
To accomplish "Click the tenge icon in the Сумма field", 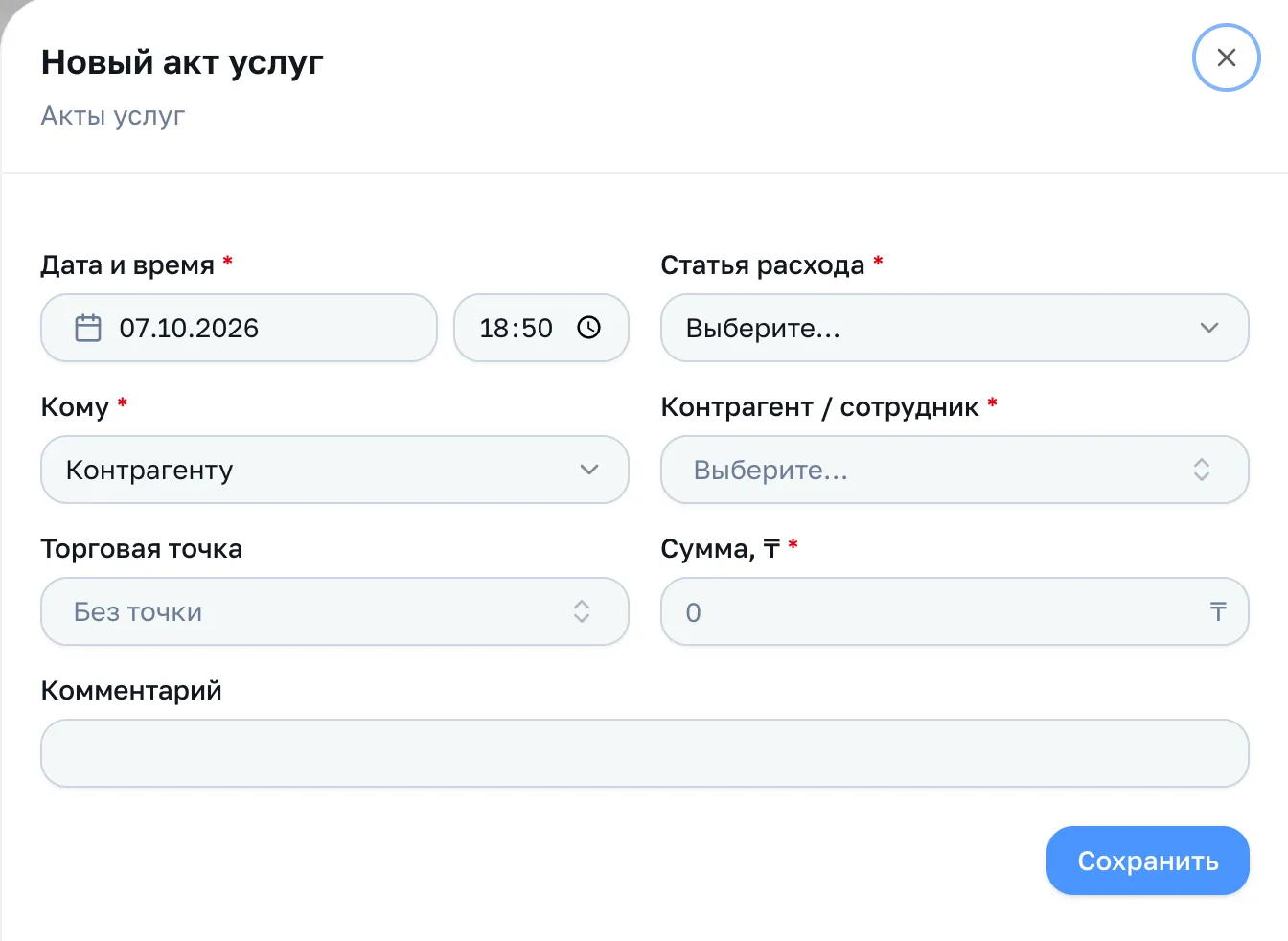I will (x=1218, y=611).
